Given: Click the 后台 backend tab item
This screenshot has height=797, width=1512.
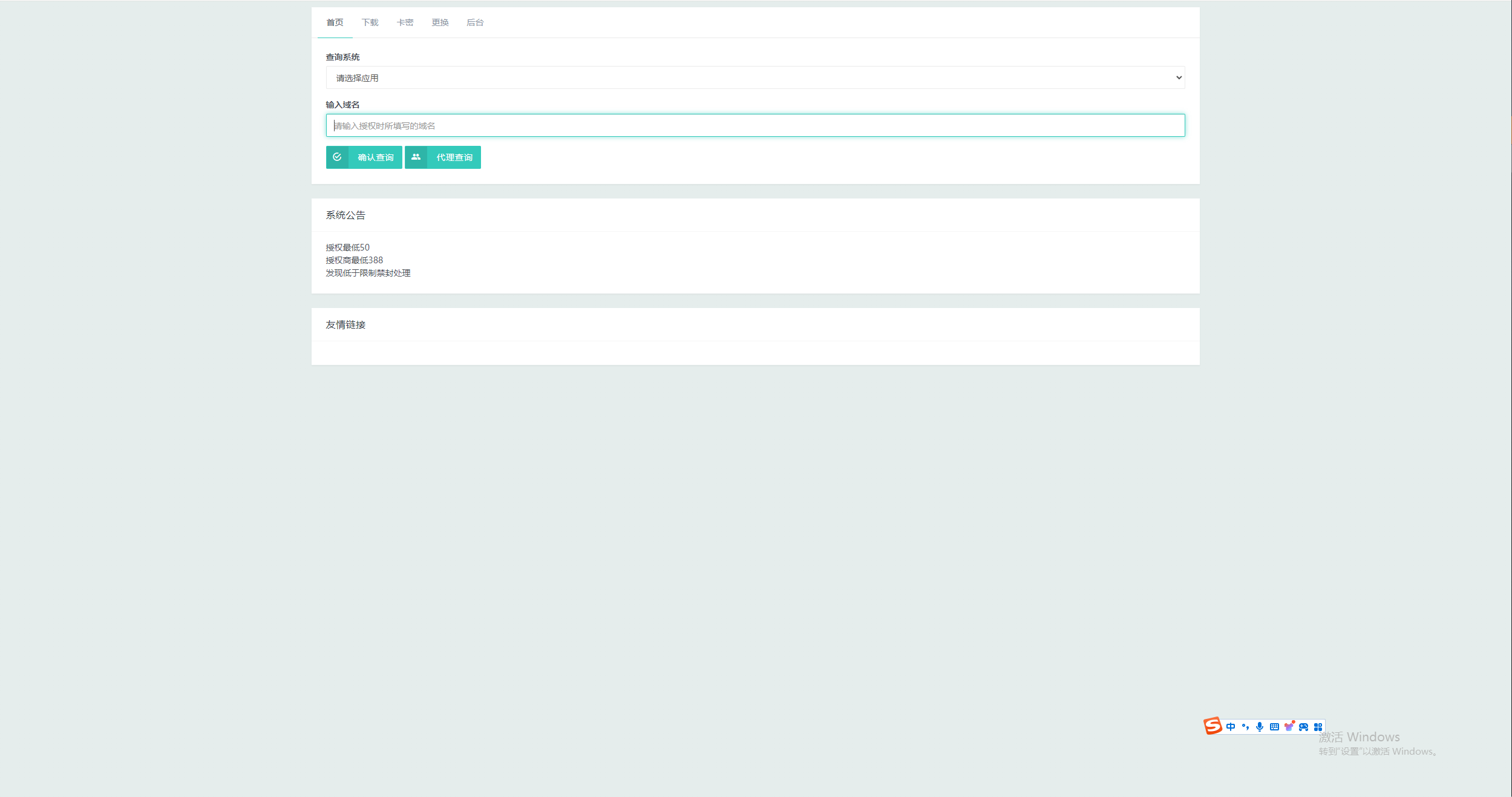Looking at the screenshot, I should [476, 22].
